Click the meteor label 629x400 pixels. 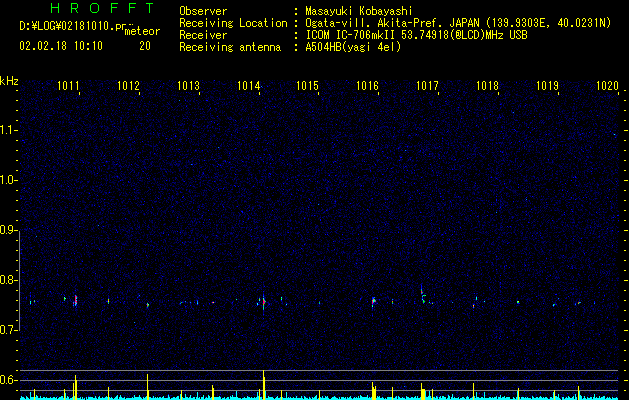[142, 31]
